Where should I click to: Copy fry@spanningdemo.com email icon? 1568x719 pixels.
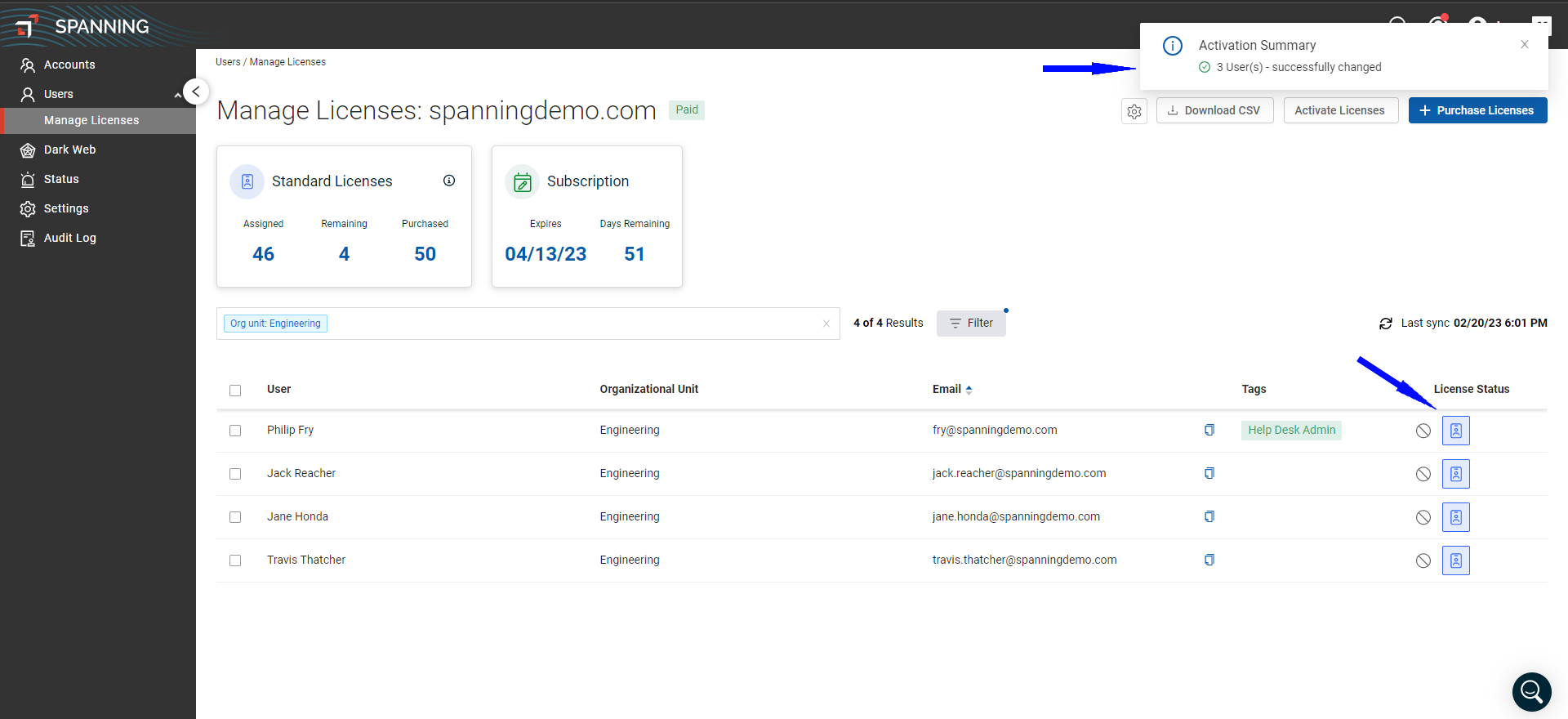click(1209, 430)
